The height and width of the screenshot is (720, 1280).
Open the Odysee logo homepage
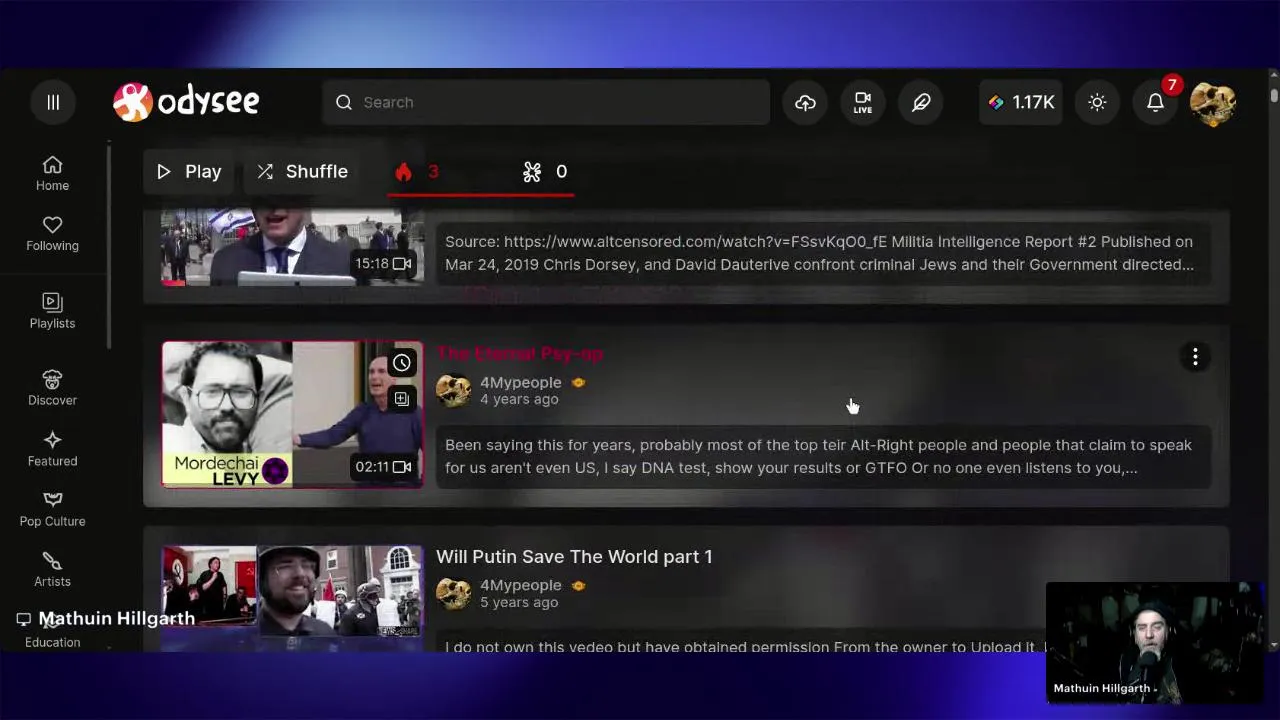click(x=186, y=102)
